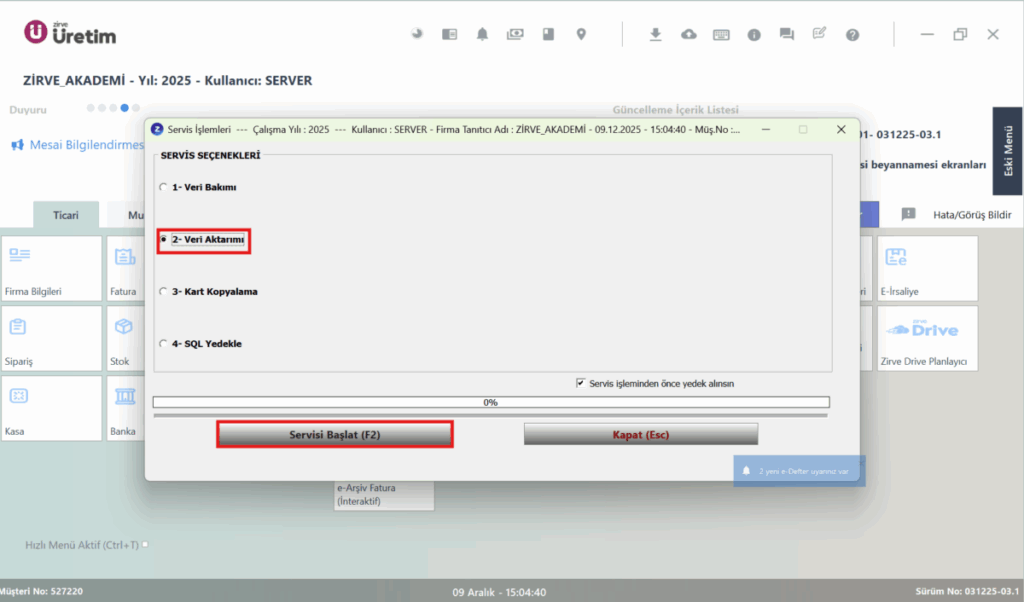This screenshot has width=1024, height=602.
Task: Click Güncelleme İçerik Listesi heading
Action: (675, 110)
